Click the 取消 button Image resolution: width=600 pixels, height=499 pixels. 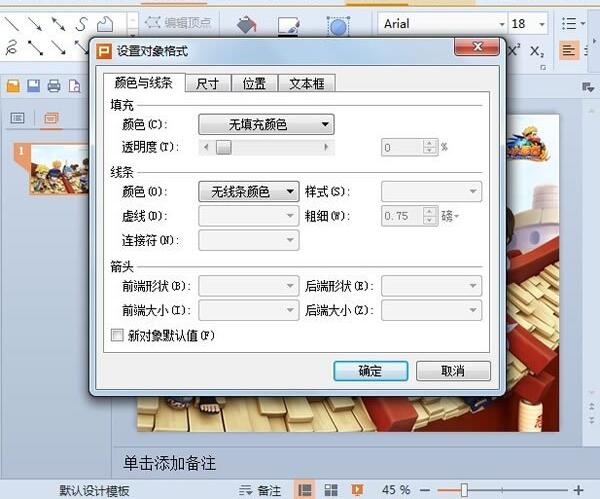(x=453, y=371)
